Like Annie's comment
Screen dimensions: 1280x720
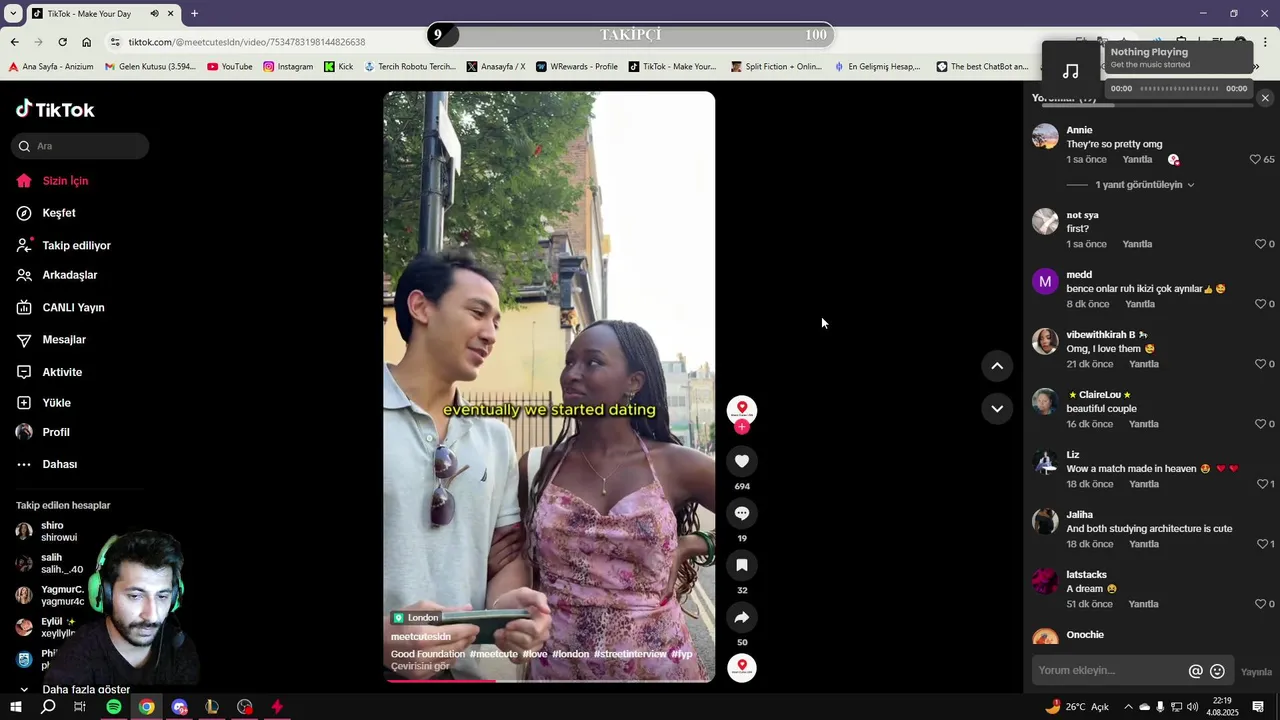[1255, 159]
